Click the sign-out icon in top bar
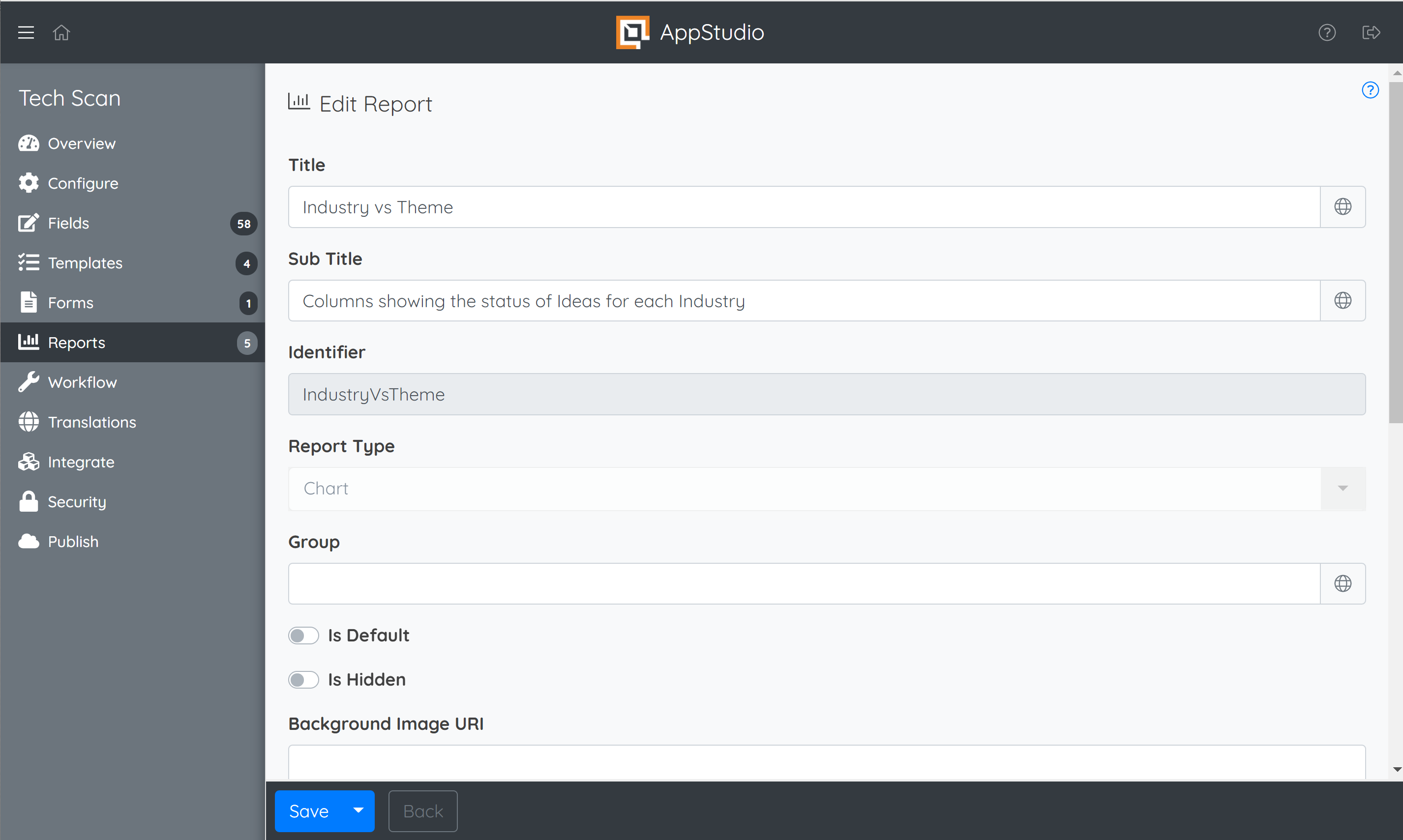1403x840 pixels. 1371,32
